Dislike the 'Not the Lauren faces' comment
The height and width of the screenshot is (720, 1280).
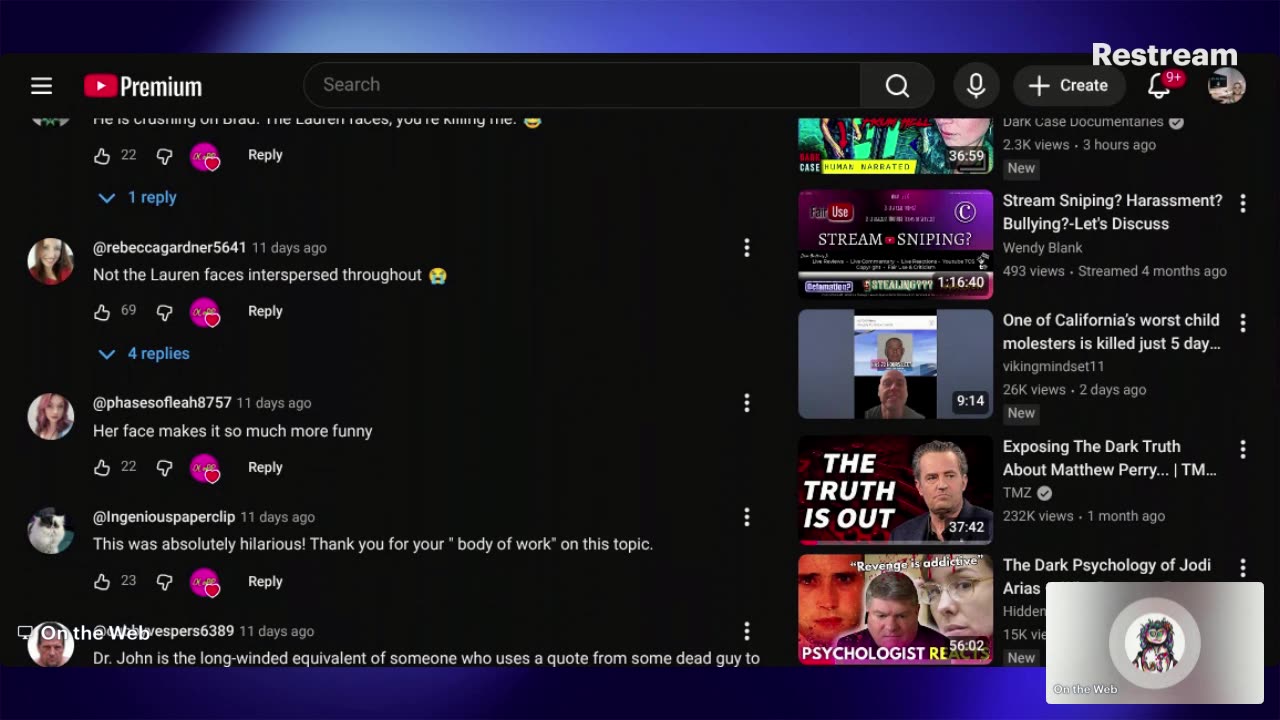165,312
